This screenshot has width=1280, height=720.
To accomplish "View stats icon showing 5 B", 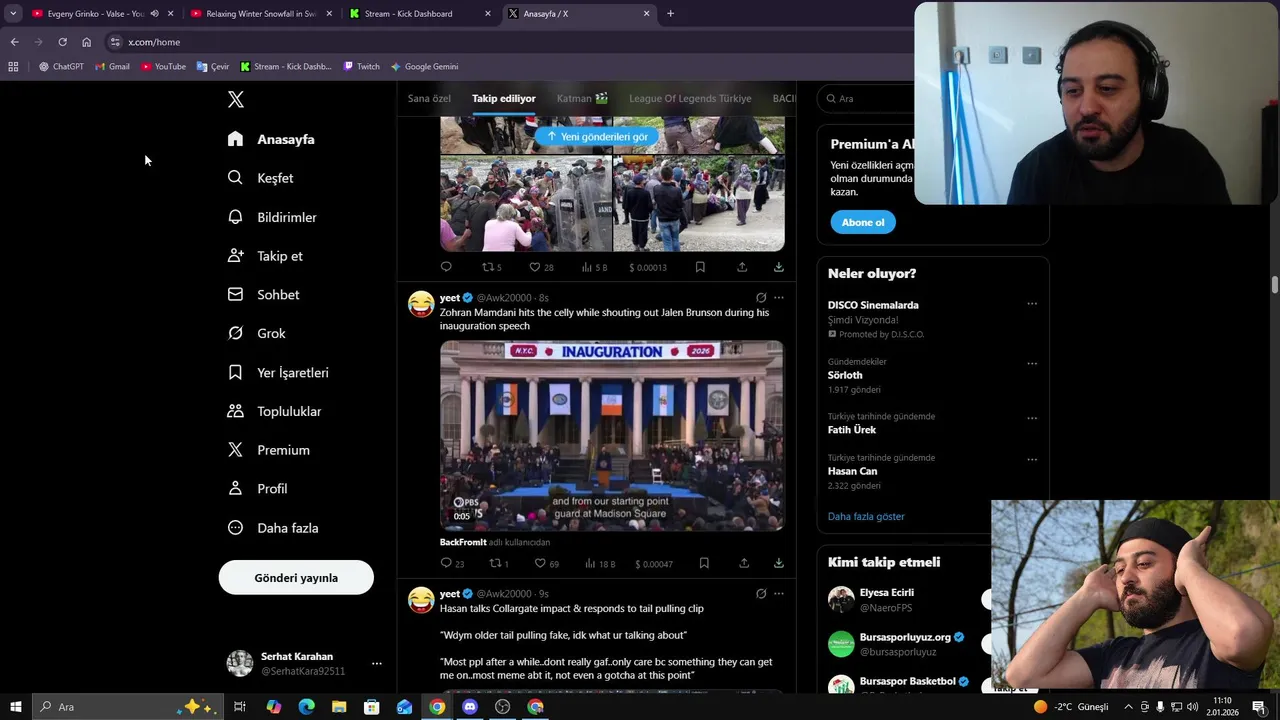I will [x=596, y=267].
